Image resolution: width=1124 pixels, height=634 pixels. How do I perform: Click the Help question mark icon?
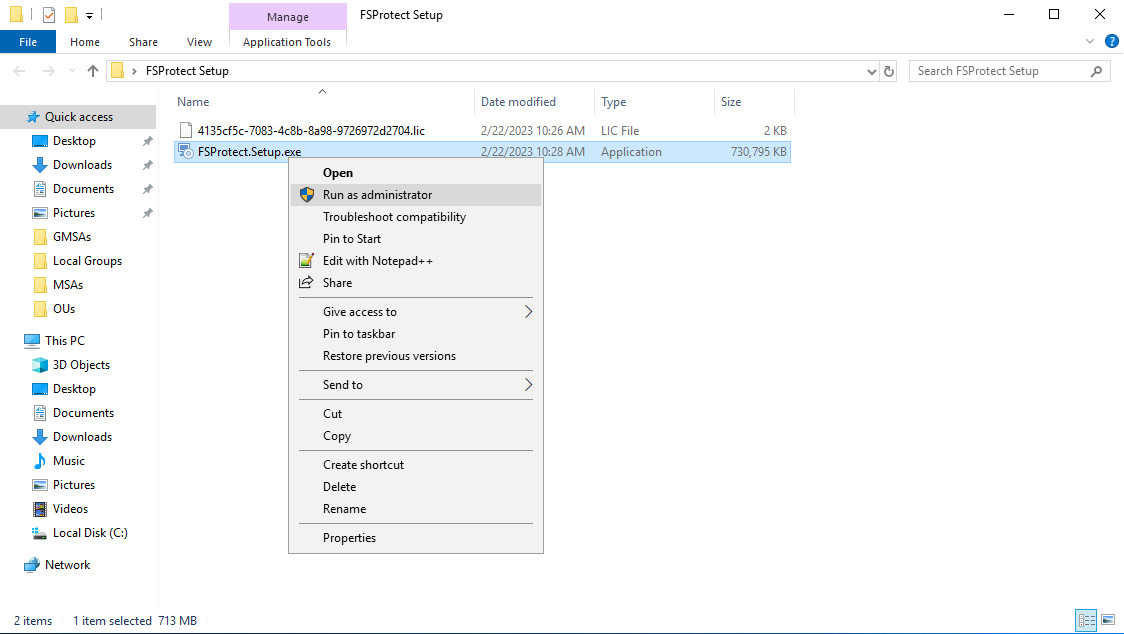tap(1111, 42)
